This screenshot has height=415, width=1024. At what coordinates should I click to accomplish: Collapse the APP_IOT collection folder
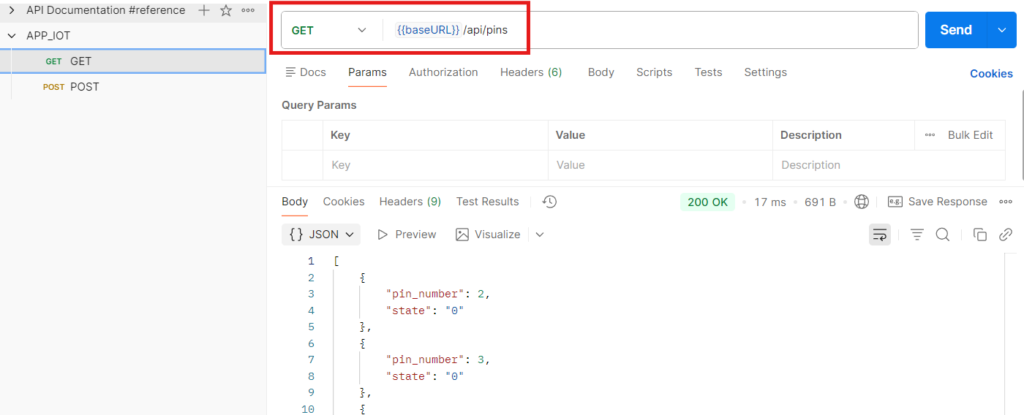tap(11, 36)
